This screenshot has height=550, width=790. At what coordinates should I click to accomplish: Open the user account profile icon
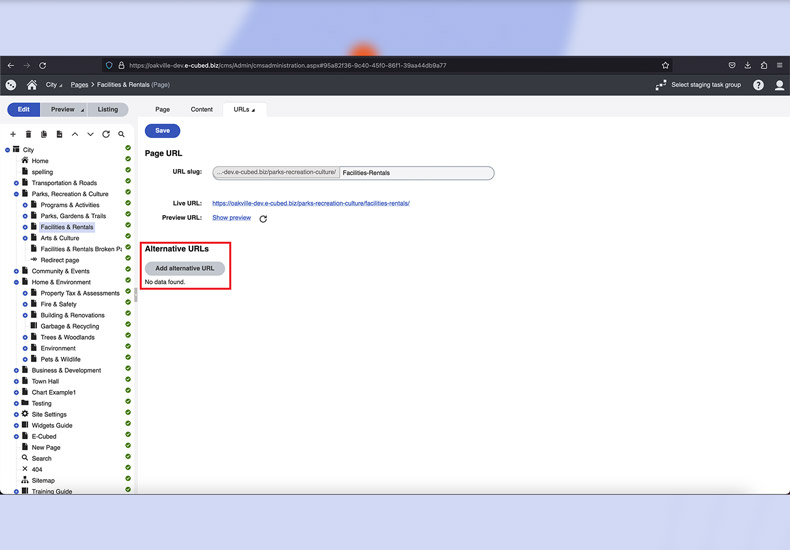coord(780,85)
